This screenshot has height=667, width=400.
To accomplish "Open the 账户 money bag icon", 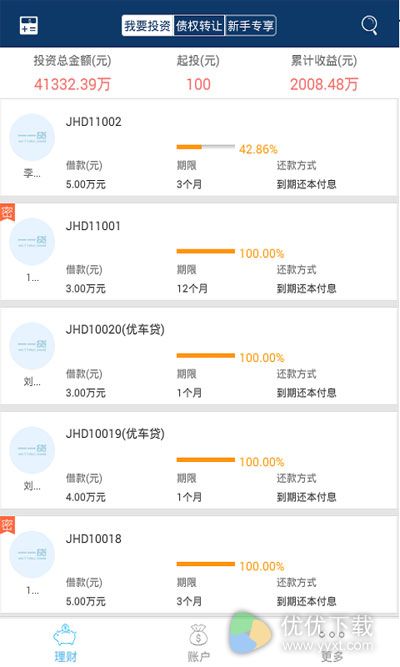I will pyautogui.click(x=198, y=635).
